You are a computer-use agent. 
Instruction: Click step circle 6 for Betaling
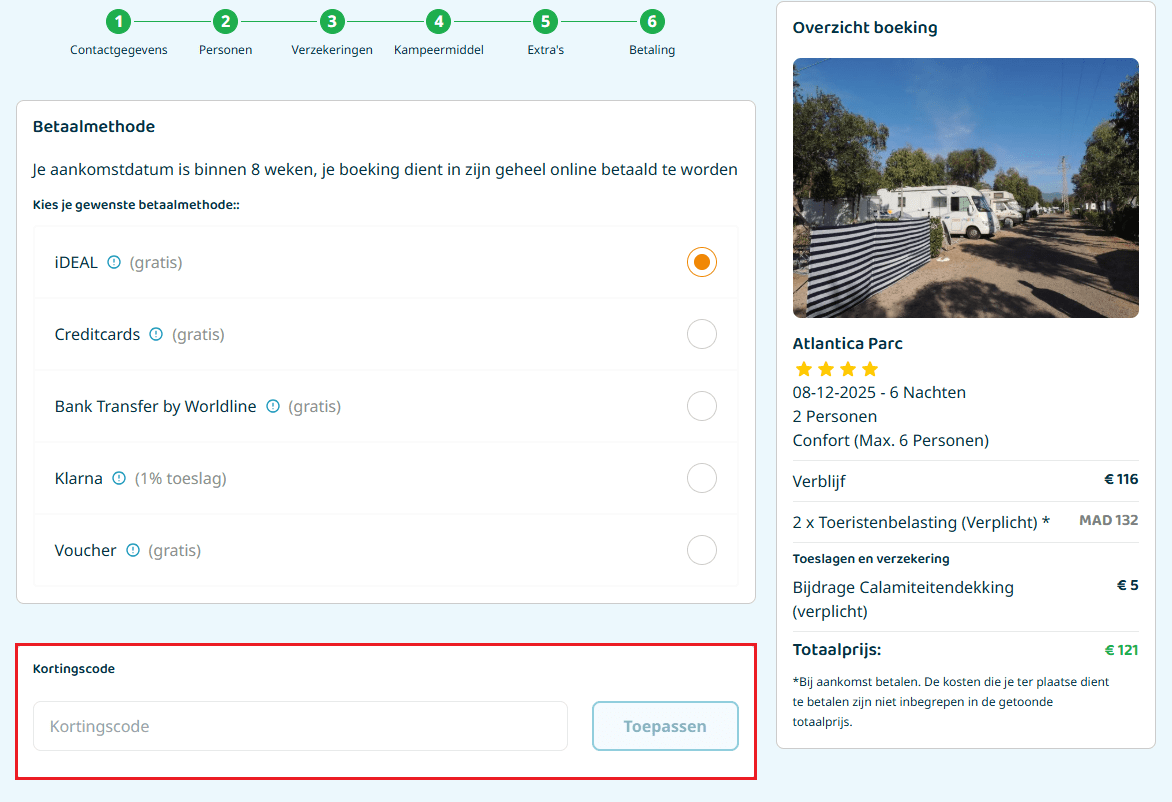pyautogui.click(x=652, y=21)
